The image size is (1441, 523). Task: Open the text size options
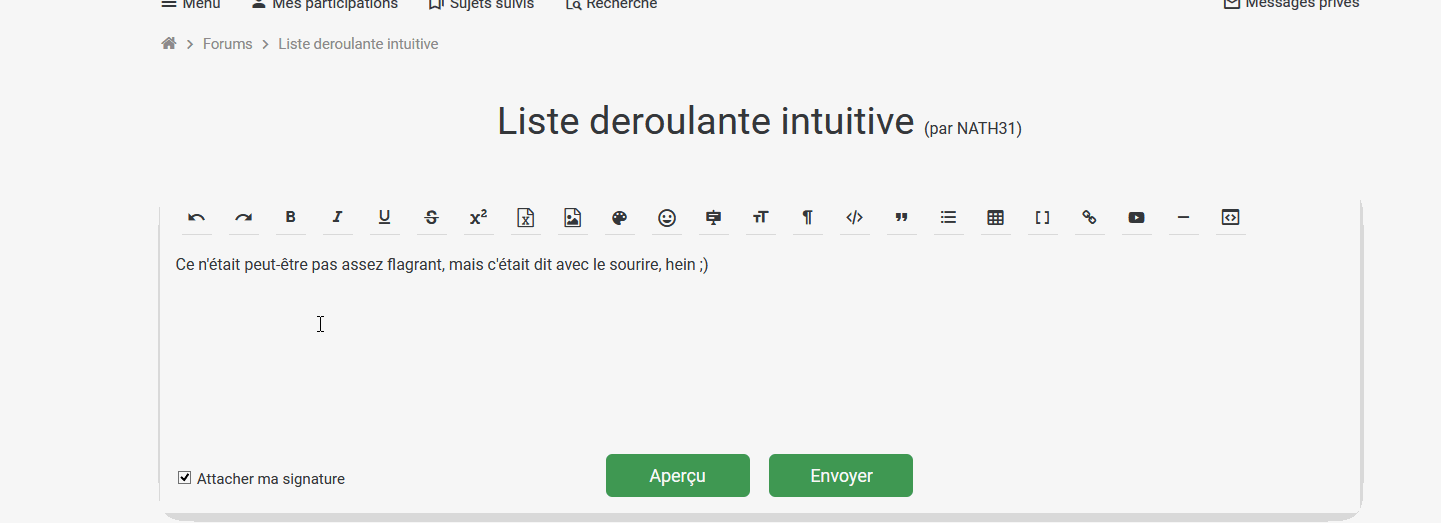coord(761,218)
